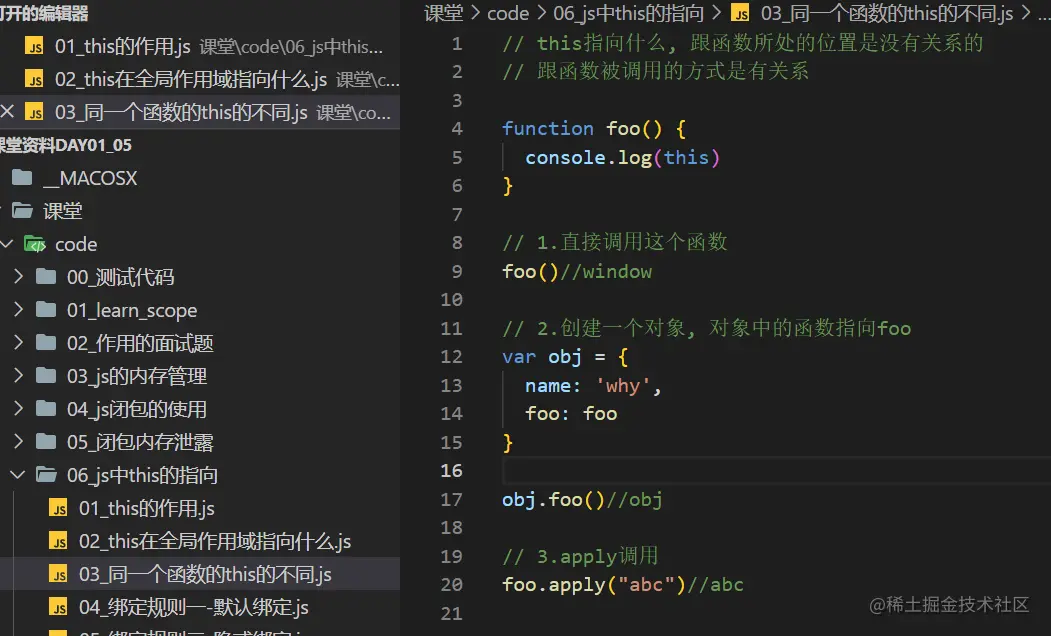Click JS icon of 03_同一个函数 in open editors
1051x636 pixels.
click(34, 112)
